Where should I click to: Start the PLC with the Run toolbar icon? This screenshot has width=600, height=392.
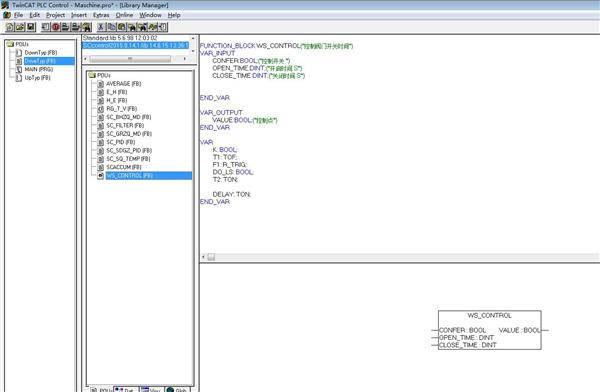(x=46, y=27)
